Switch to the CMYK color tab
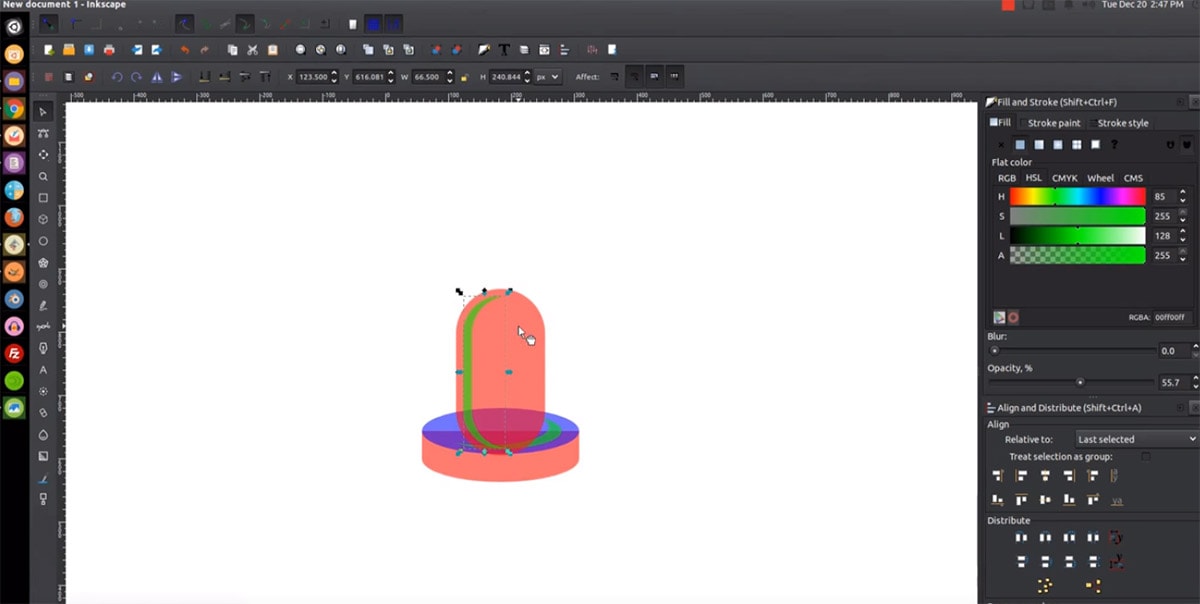The height and width of the screenshot is (604, 1200). coord(1064,178)
